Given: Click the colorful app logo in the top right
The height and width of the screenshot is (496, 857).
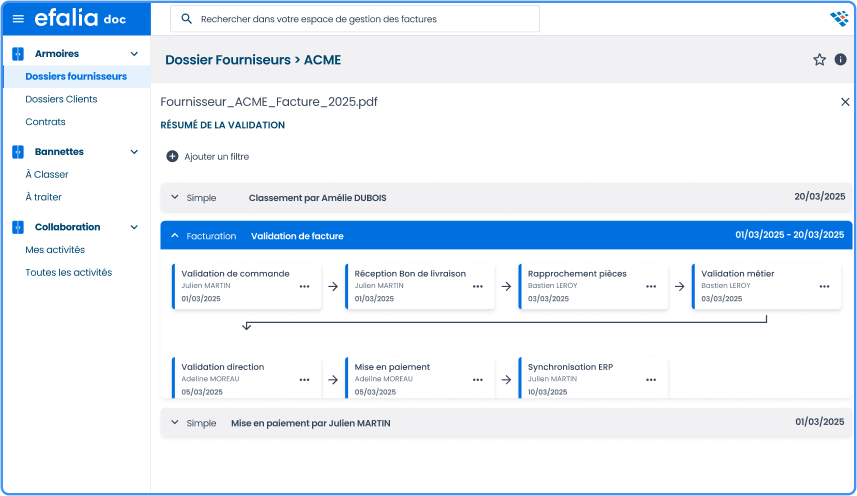Looking at the screenshot, I should click(839, 18).
